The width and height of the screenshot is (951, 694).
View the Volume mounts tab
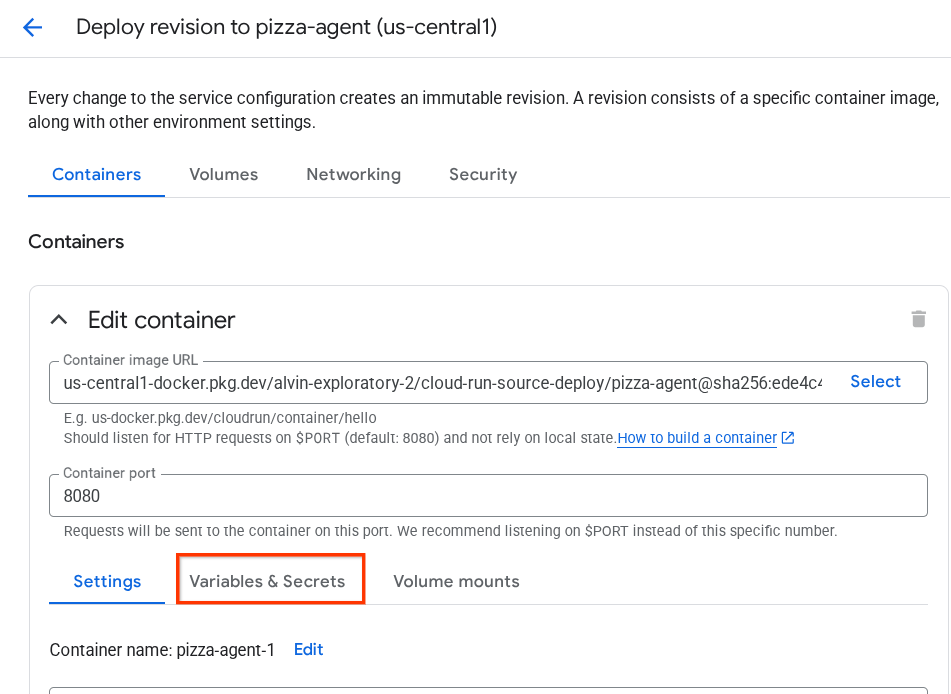pos(456,581)
